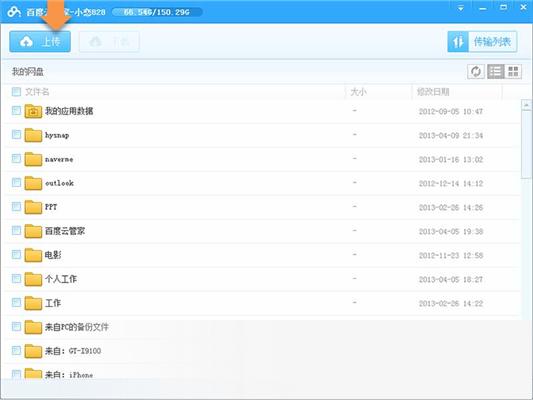Select the 来自PC的备份文件 folder name
This screenshot has width=533, height=400.
coord(77,327)
